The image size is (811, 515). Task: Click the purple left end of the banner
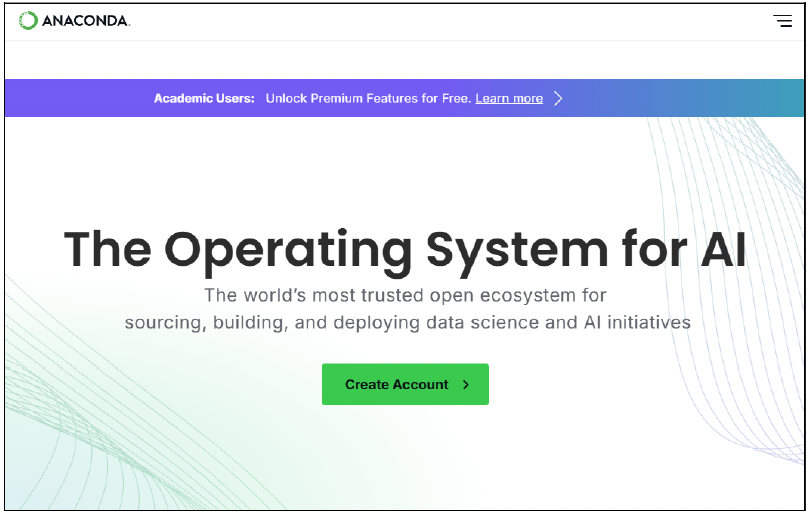pyautogui.click(x=60, y=98)
